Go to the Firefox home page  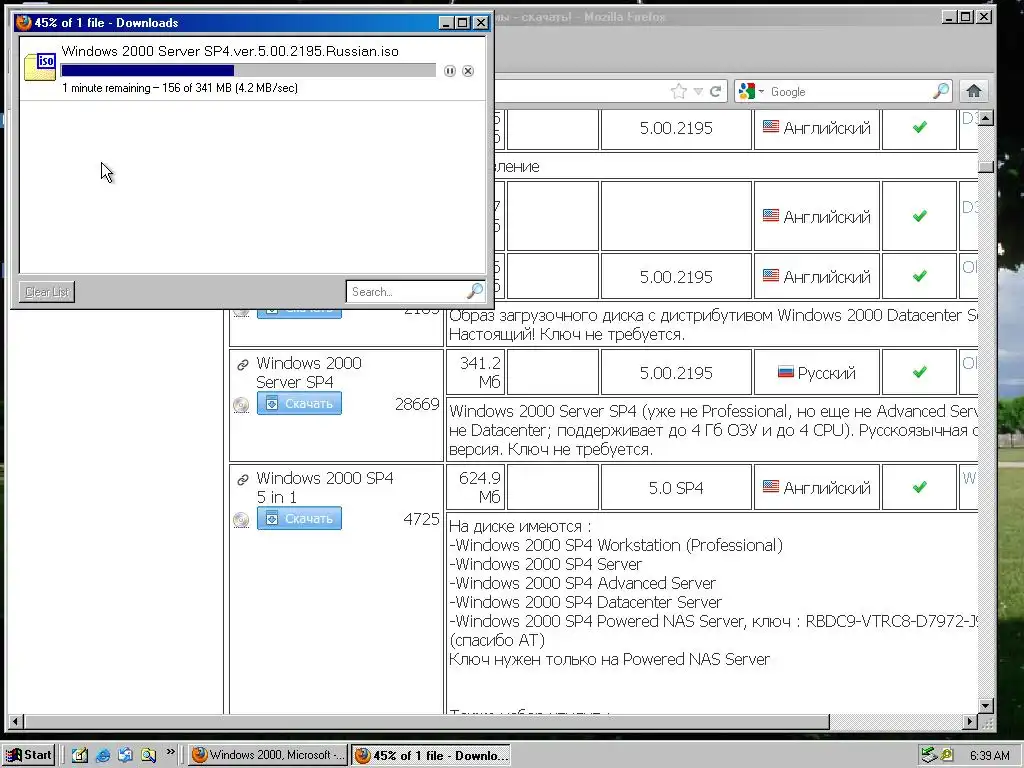click(974, 91)
